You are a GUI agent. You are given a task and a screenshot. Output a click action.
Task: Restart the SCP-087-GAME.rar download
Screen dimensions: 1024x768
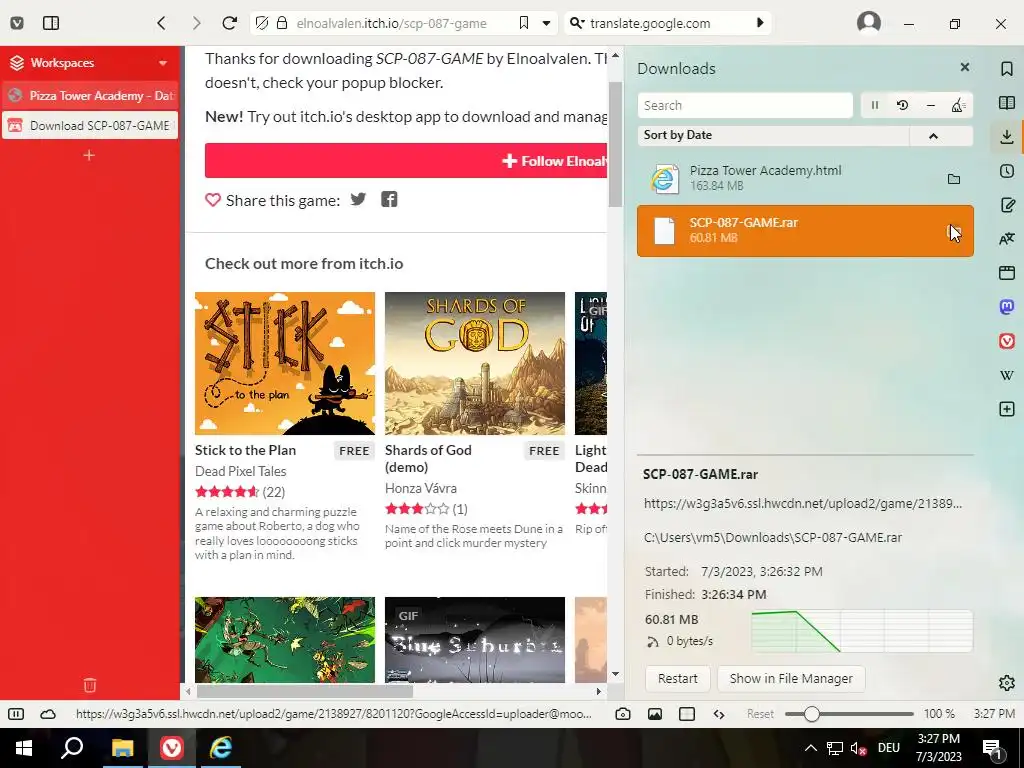pos(677,679)
